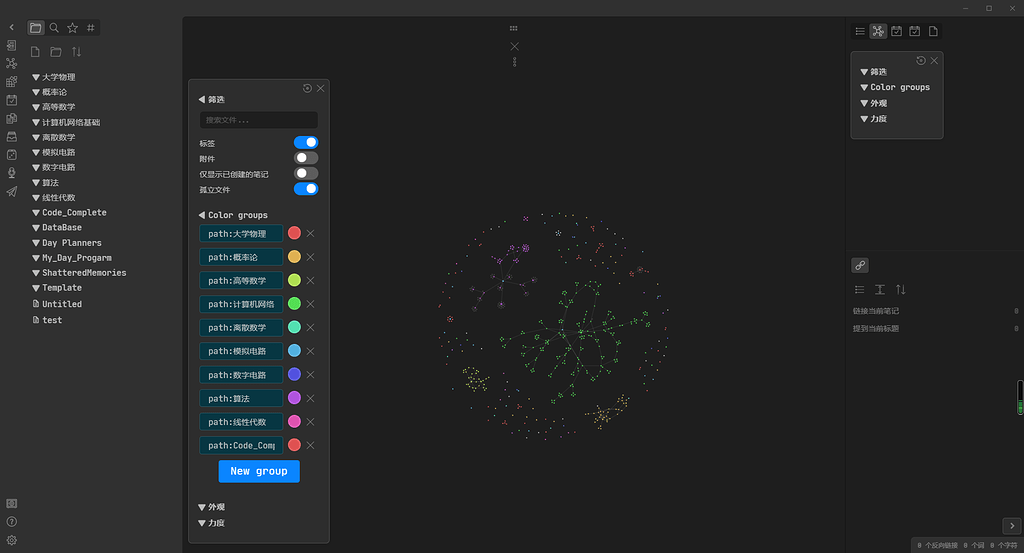Viewport: 1024px width, 553px height.
Task: Remove the path:算法 color group
Action: click(x=311, y=398)
